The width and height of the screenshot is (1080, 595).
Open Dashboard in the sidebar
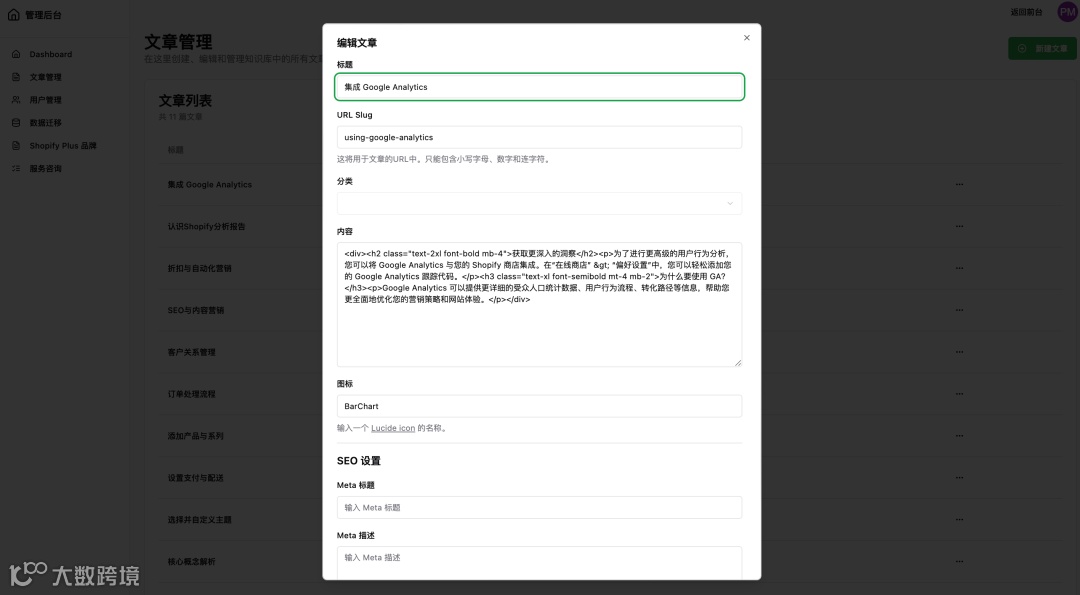point(50,54)
